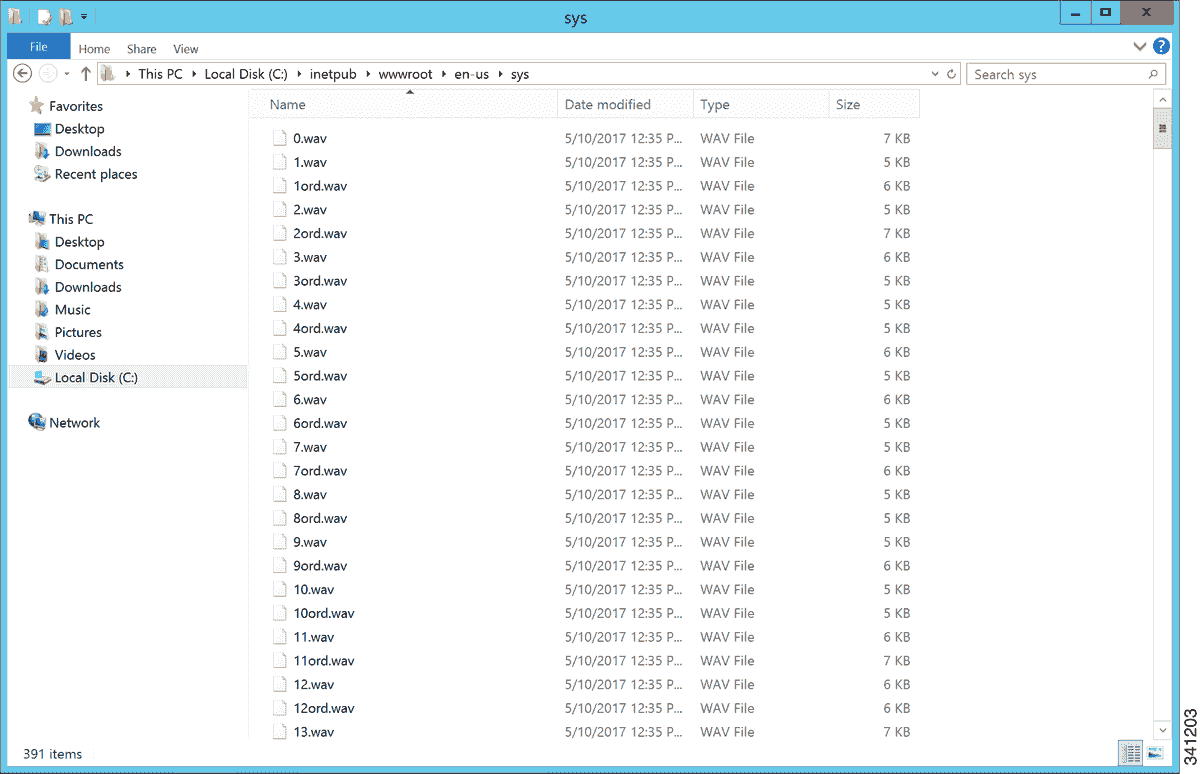Open the Music folder from the sidebar
Viewport: 1200px width, 774px height.
tap(70, 309)
